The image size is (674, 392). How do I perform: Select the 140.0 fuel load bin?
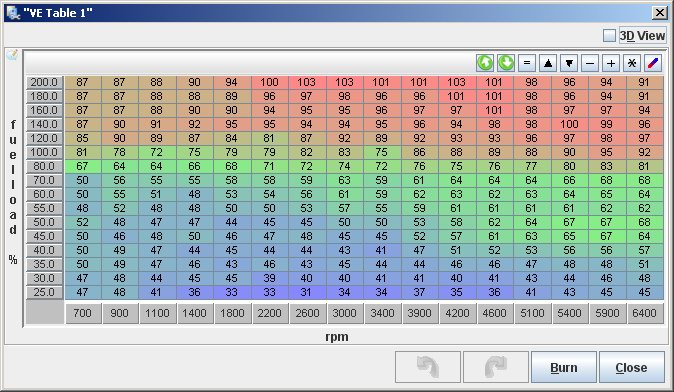coord(44,124)
